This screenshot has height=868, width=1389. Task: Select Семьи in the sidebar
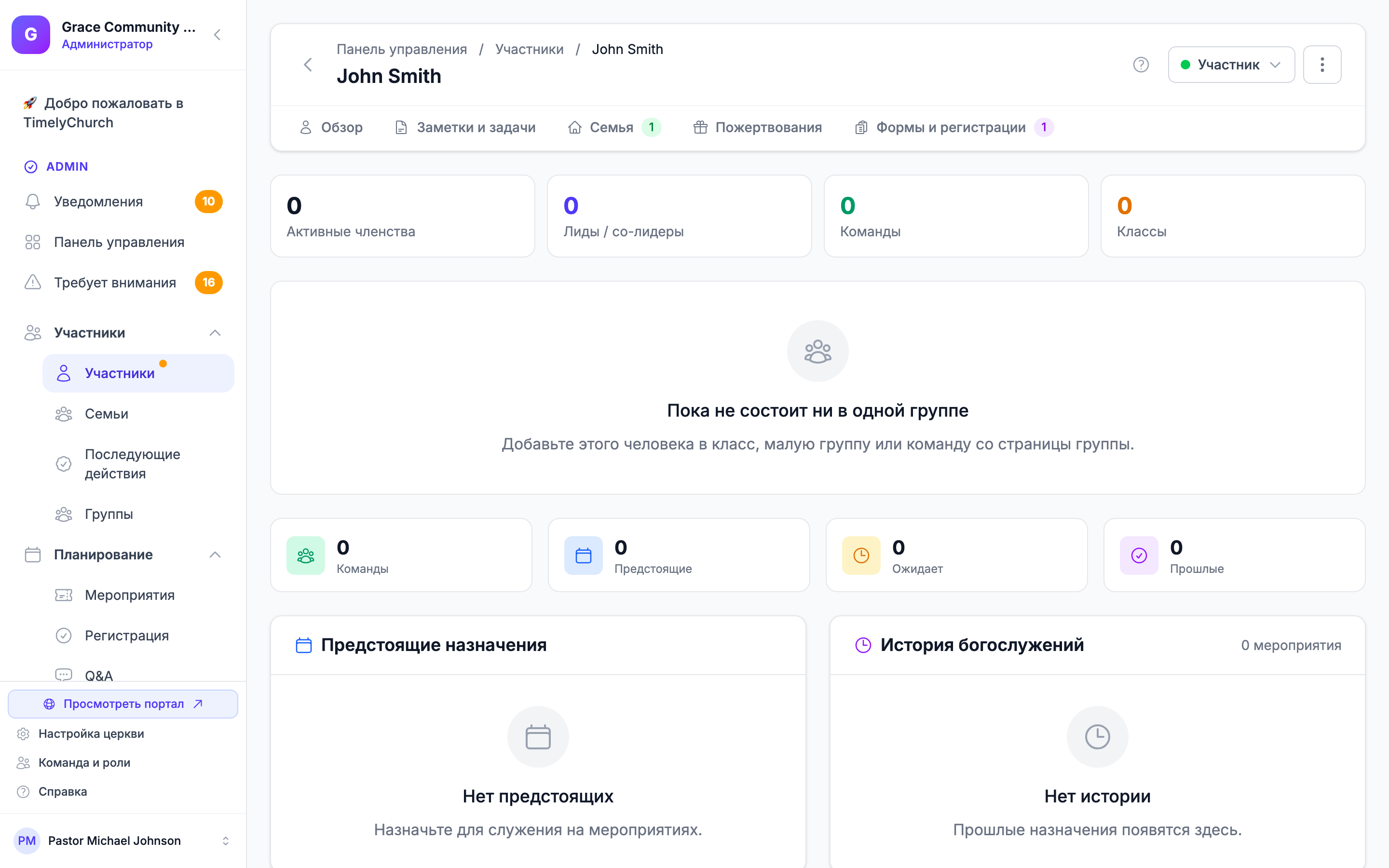pos(138,414)
